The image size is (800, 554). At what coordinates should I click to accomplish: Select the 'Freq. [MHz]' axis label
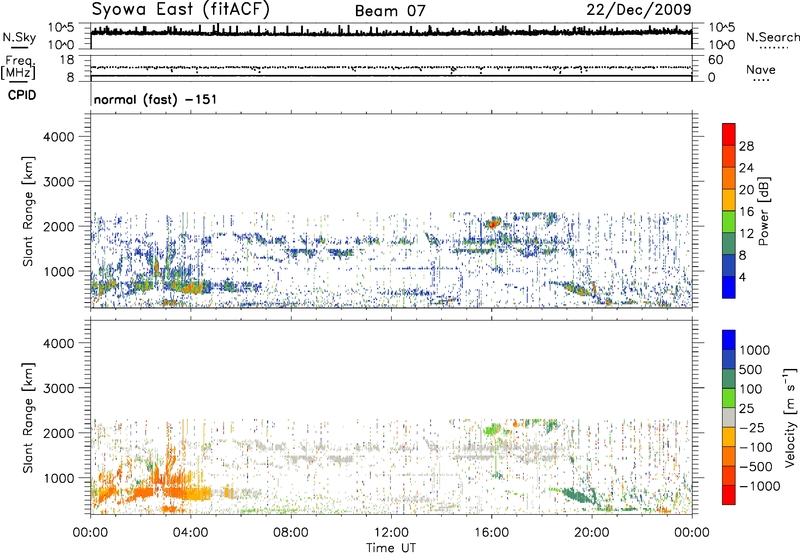pyautogui.click(x=18, y=68)
